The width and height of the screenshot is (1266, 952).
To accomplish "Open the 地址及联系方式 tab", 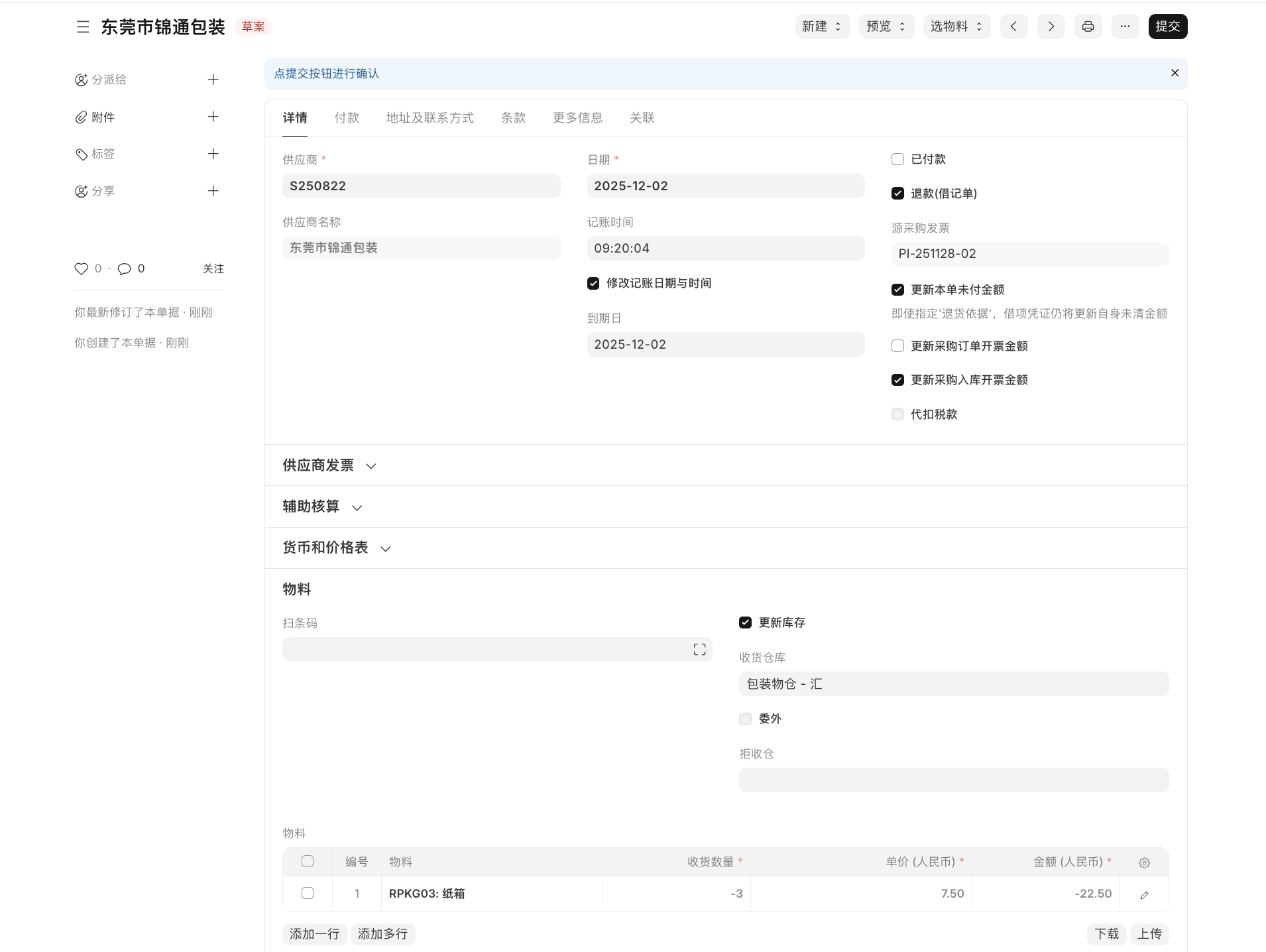I will [x=430, y=118].
